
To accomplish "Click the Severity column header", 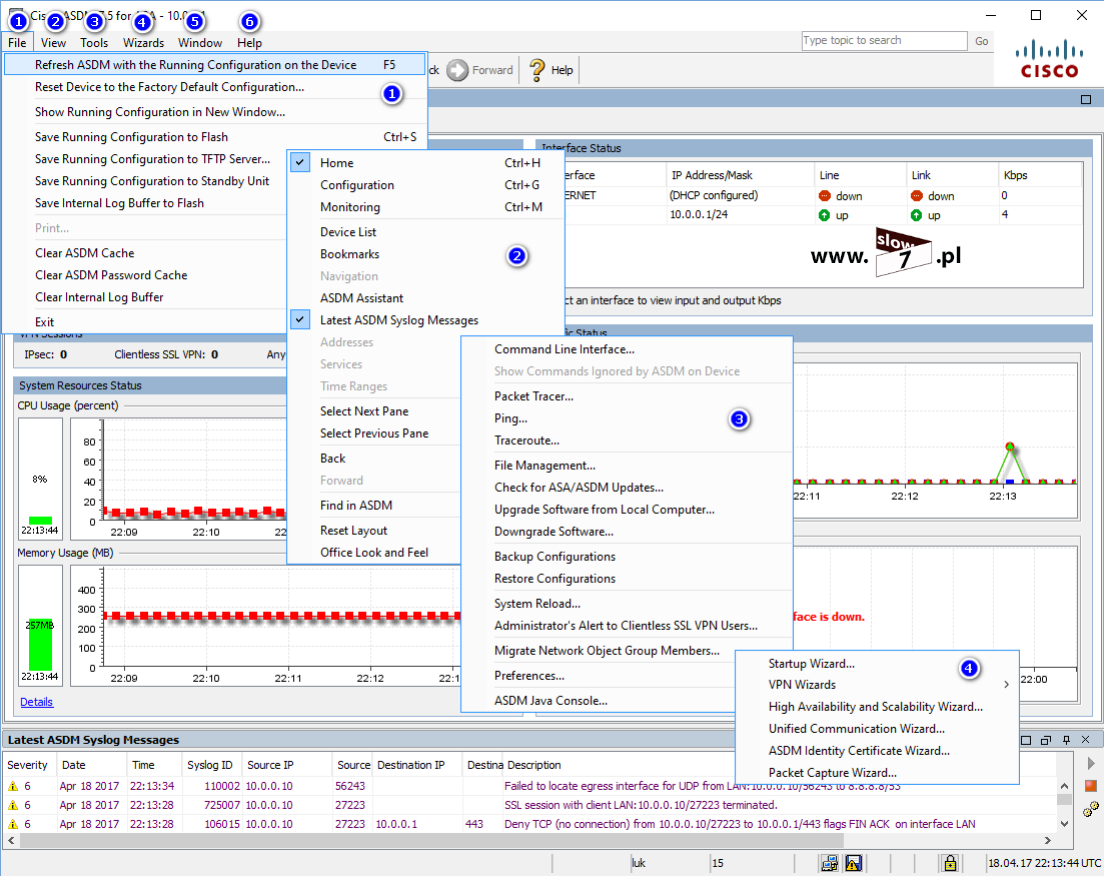I will tap(28, 765).
